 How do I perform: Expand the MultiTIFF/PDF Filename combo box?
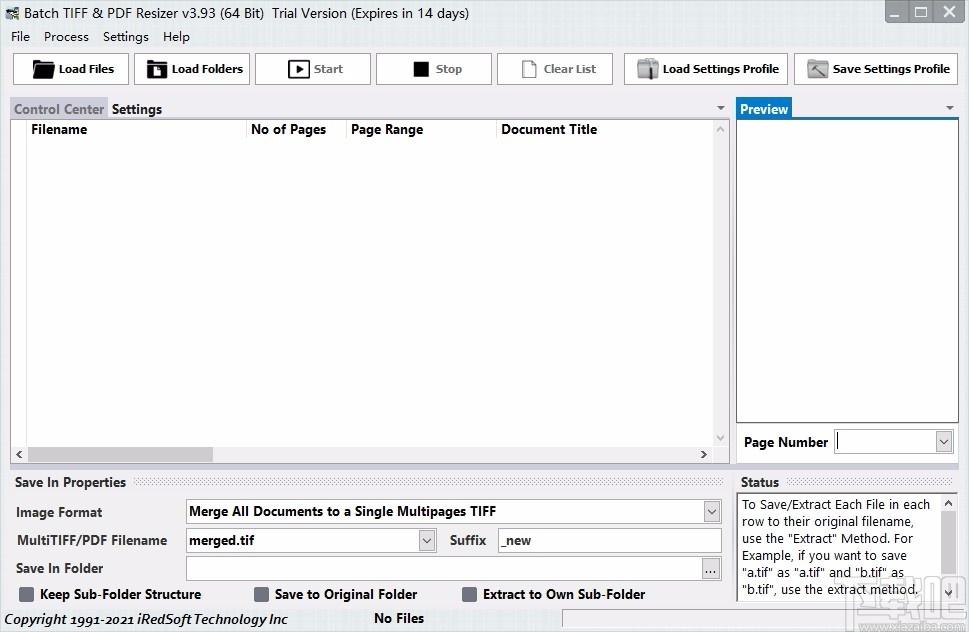(x=427, y=541)
